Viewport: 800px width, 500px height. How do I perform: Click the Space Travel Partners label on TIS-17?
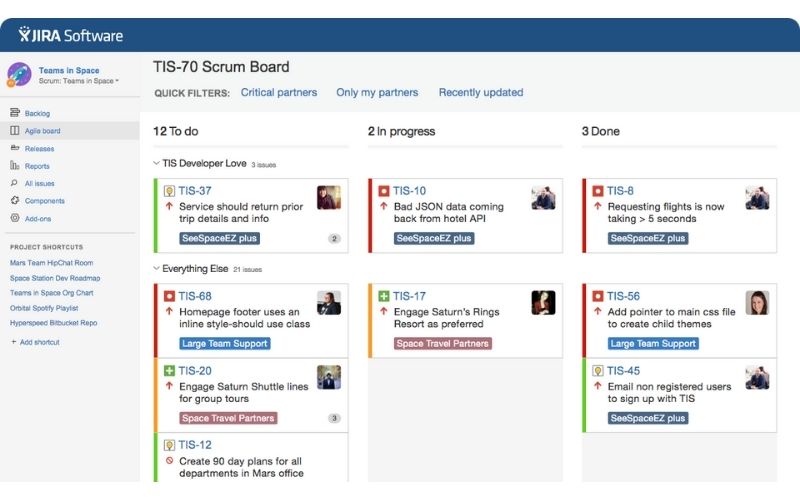443,343
